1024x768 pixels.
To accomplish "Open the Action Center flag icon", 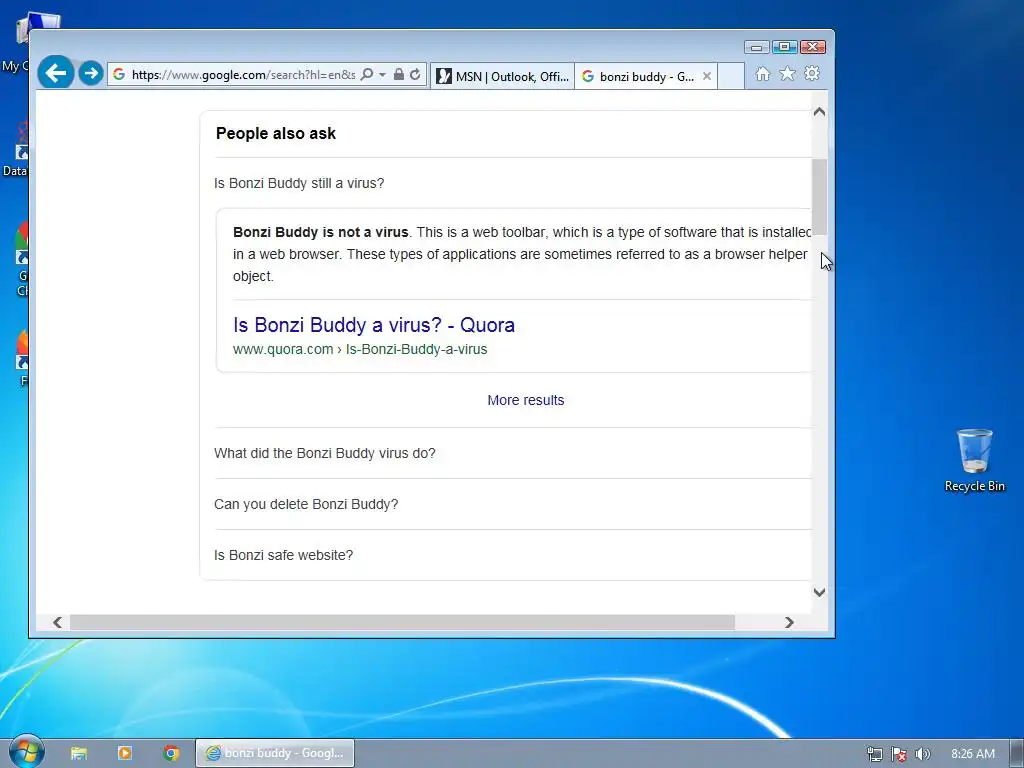I will 899,754.
